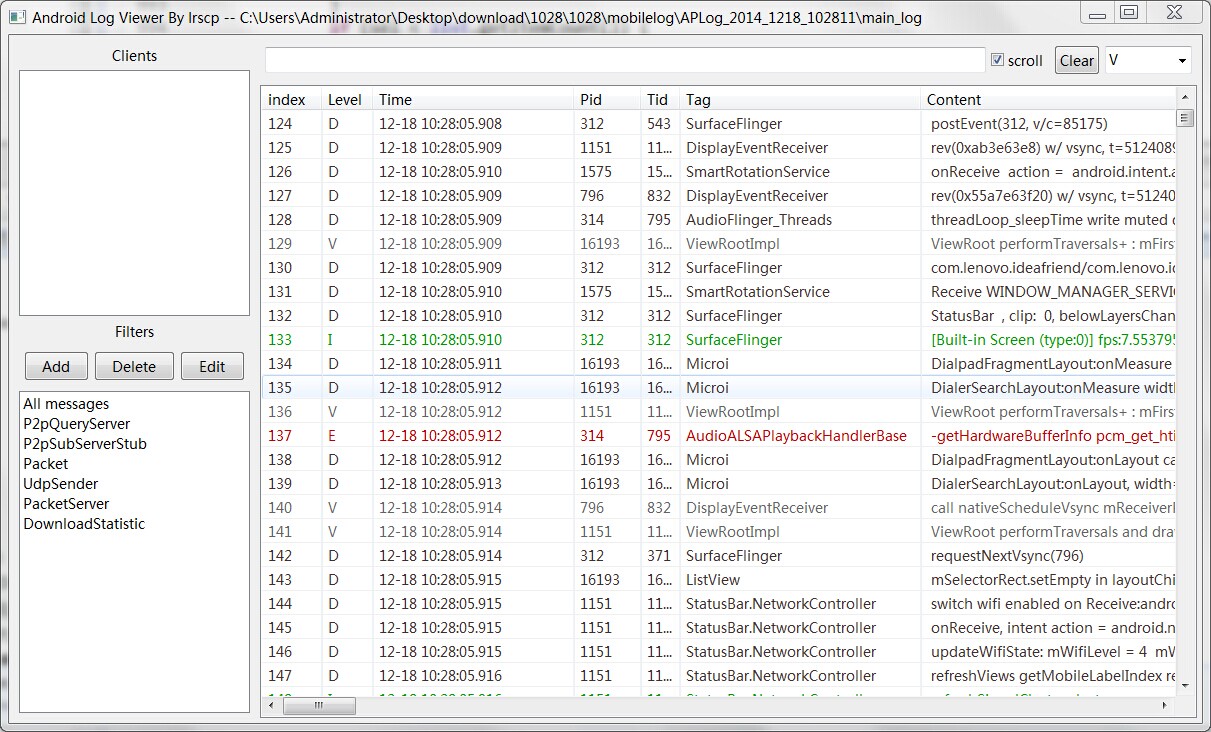Click ListView tag in row 143
This screenshot has height=732, width=1211.
[713, 580]
